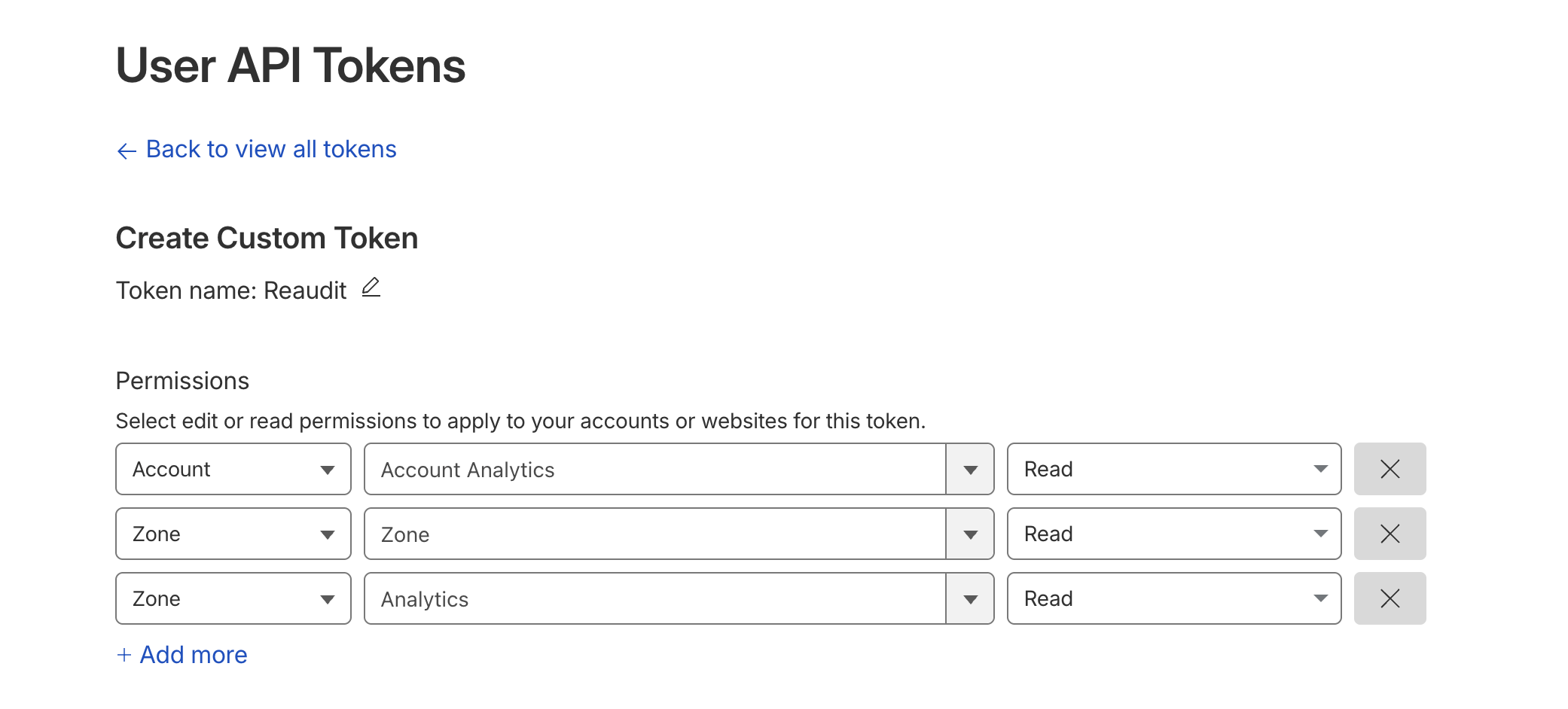Open the Account scope dropdown

tap(233, 469)
